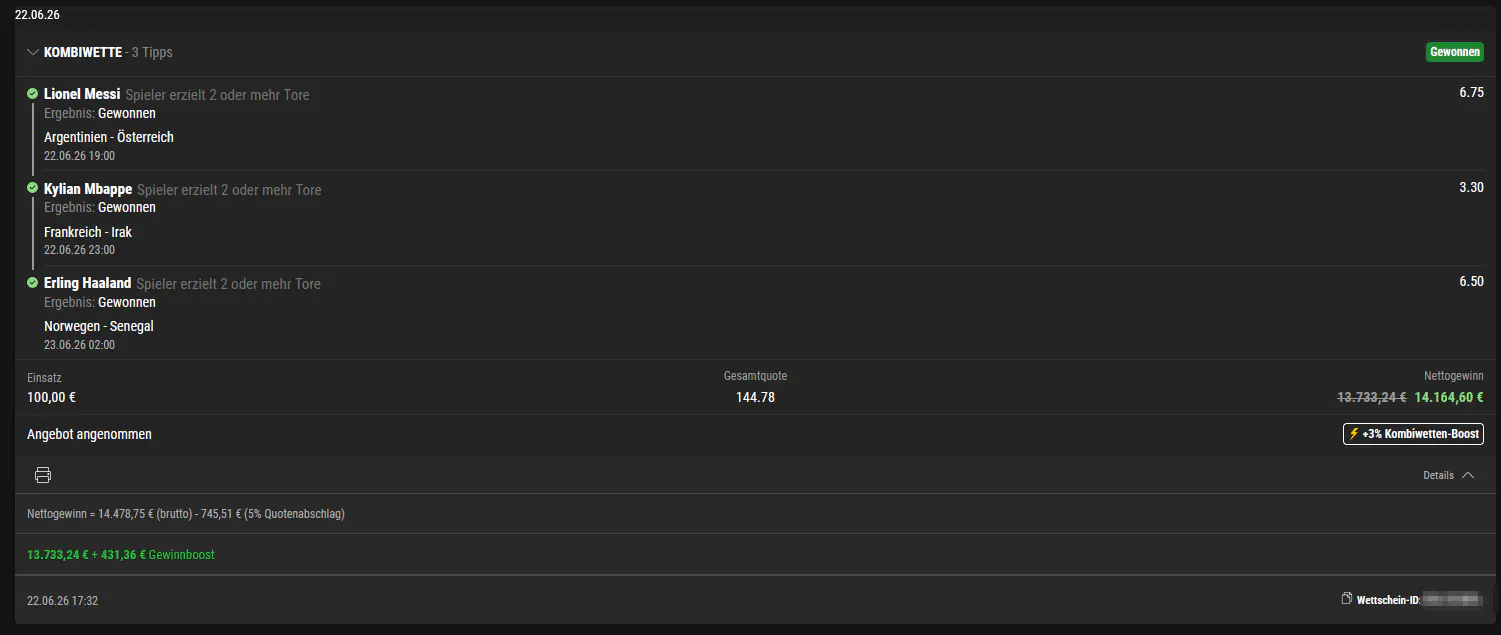Screen dimensions: 1501x635
Task: Click the Gewonnen status badge
Action: point(1455,52)
